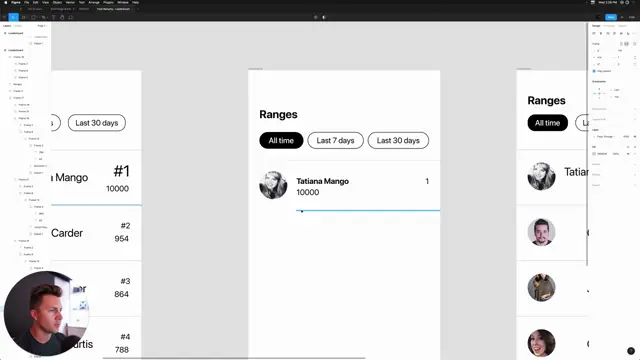The image size is (640, 360).
Task: Click Last 7 days pill in center frame
Action: tap(335, 140)
